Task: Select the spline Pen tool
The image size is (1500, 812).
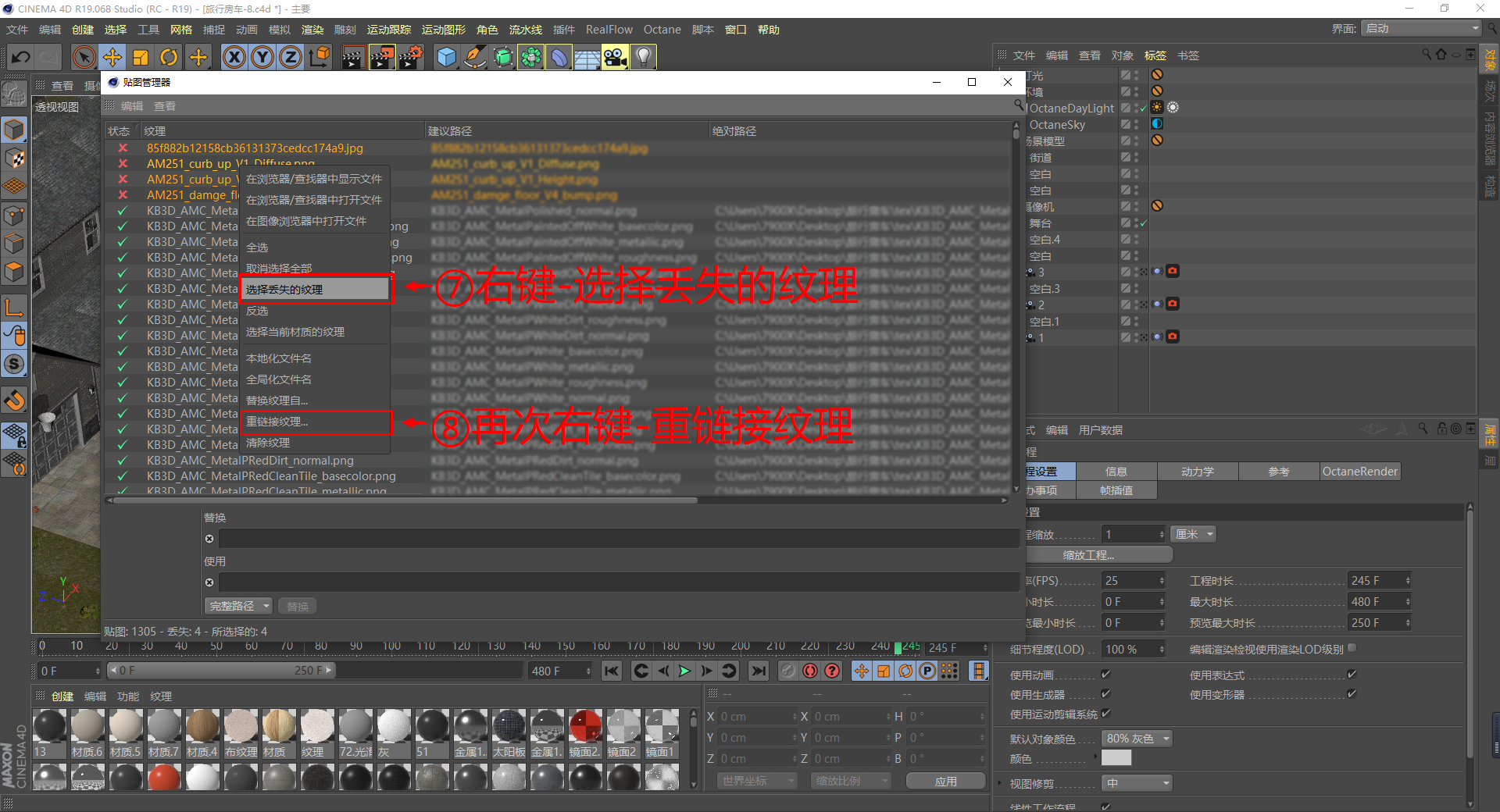Action: [474, 57]
